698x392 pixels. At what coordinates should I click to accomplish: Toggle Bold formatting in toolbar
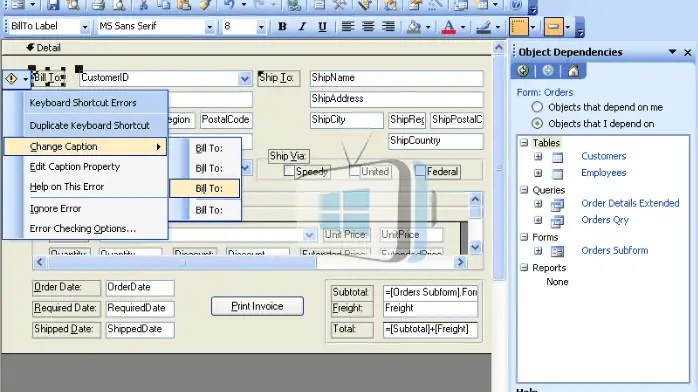pos(282,27)
